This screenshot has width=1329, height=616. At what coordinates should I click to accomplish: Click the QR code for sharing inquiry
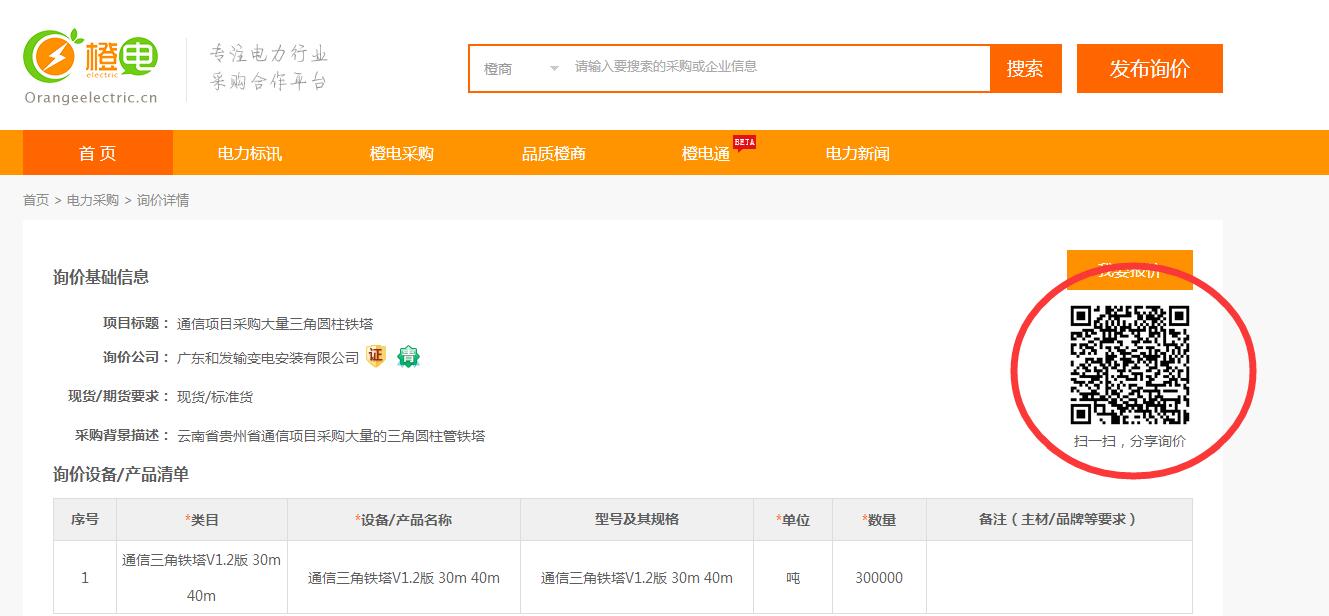(x=1130, y=365)
